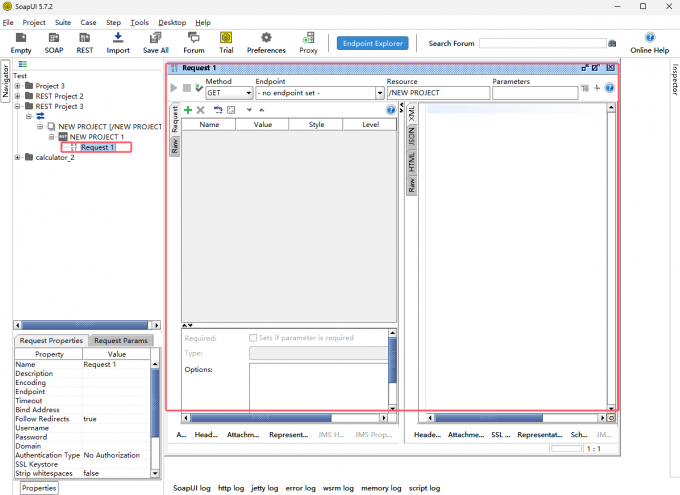Click in the Search Forum field
This screenshot has height=495, width=680.
tap(543, 43)
